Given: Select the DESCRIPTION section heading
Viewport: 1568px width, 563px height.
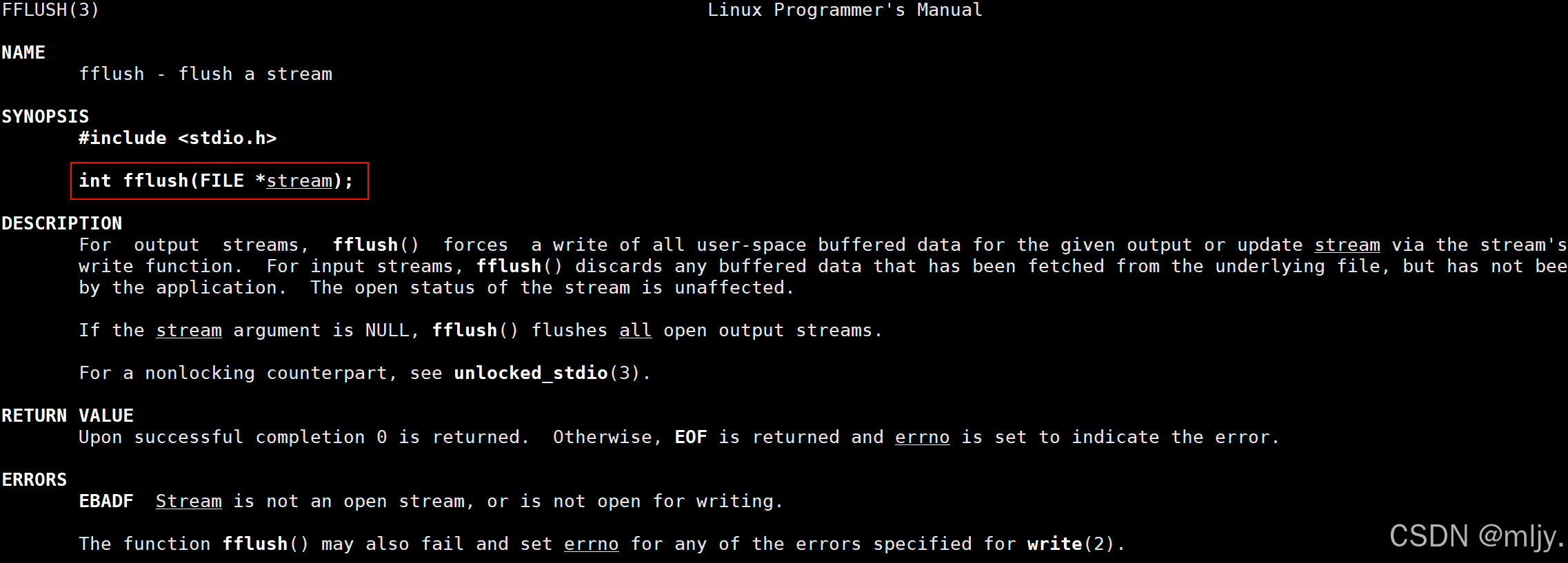Looking at the screenshot, I should pos(62,223).
